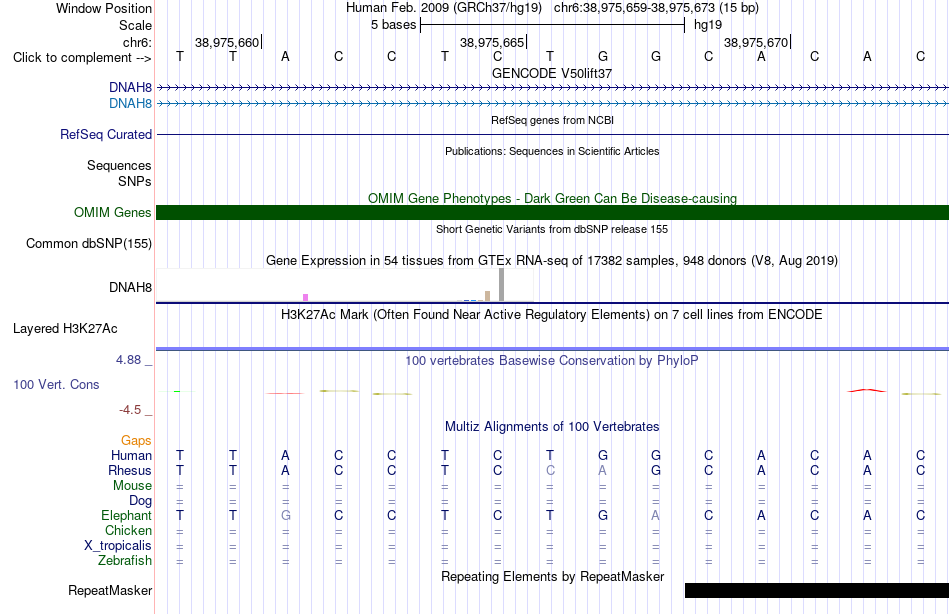Open Common dbSNP(155) track label
This screenshot has height=614, width=950.
pos(89,244)
